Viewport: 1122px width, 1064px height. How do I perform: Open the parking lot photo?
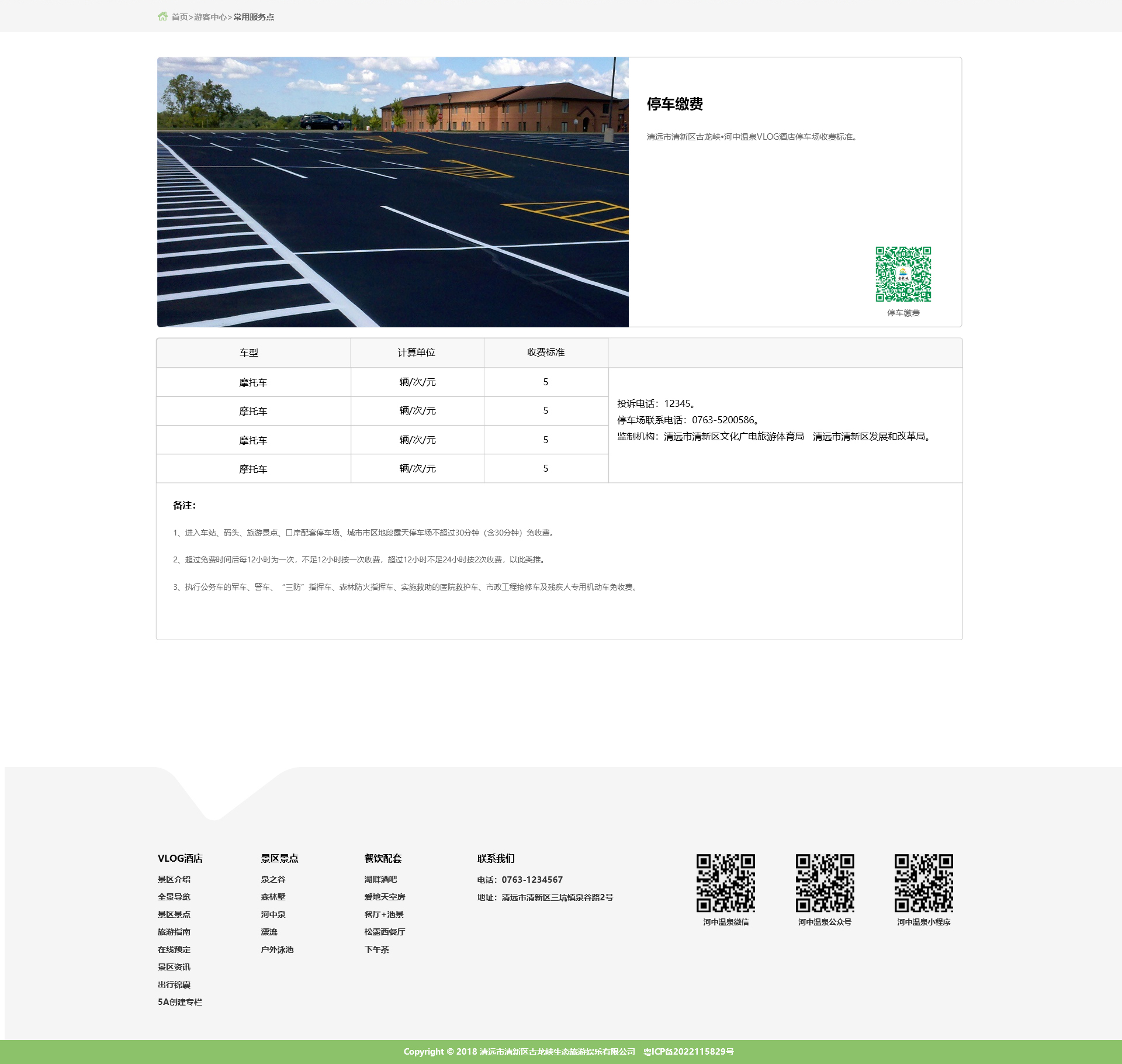click(393, 192)
